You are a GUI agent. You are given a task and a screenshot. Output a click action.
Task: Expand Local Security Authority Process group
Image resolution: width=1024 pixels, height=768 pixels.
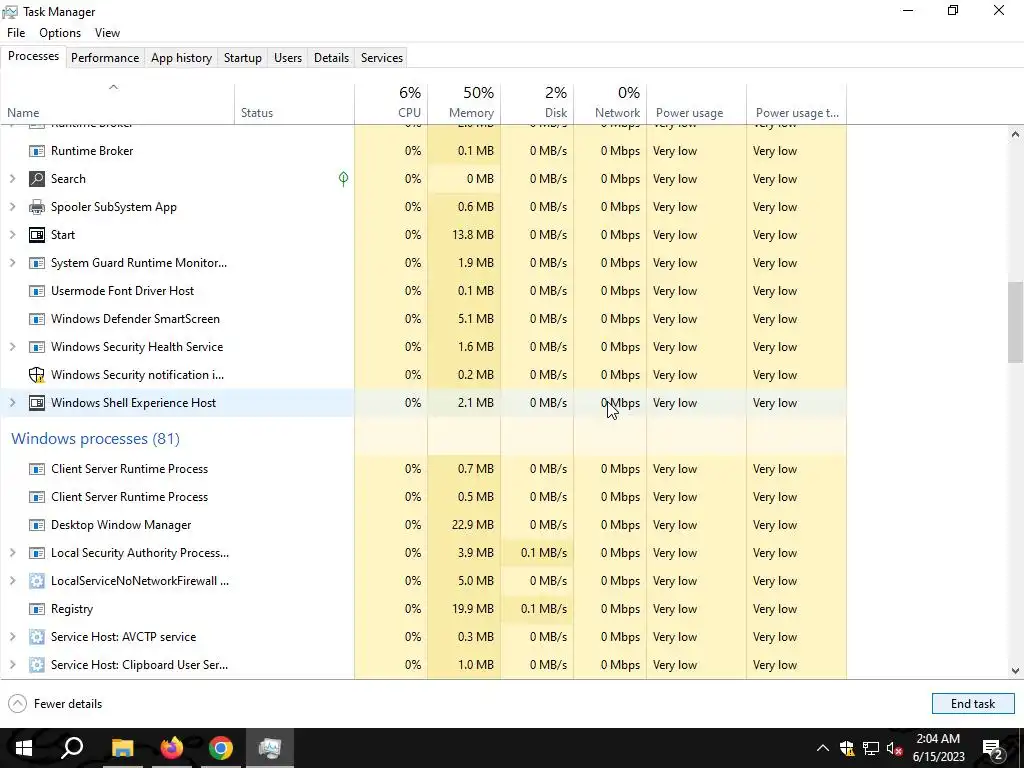coord(12,553)
